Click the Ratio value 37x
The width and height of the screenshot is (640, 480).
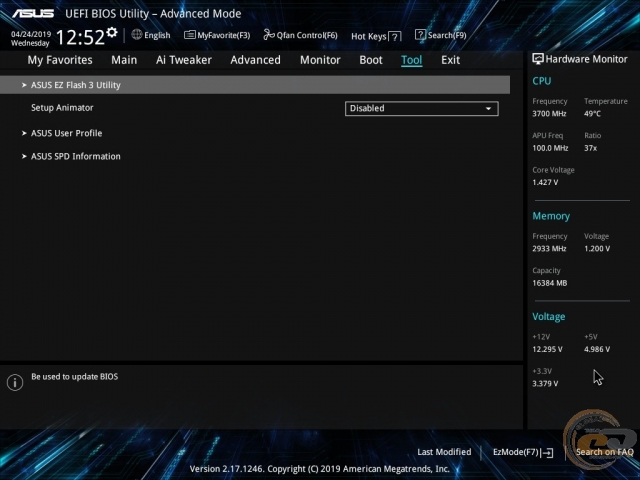pos(591,148)
